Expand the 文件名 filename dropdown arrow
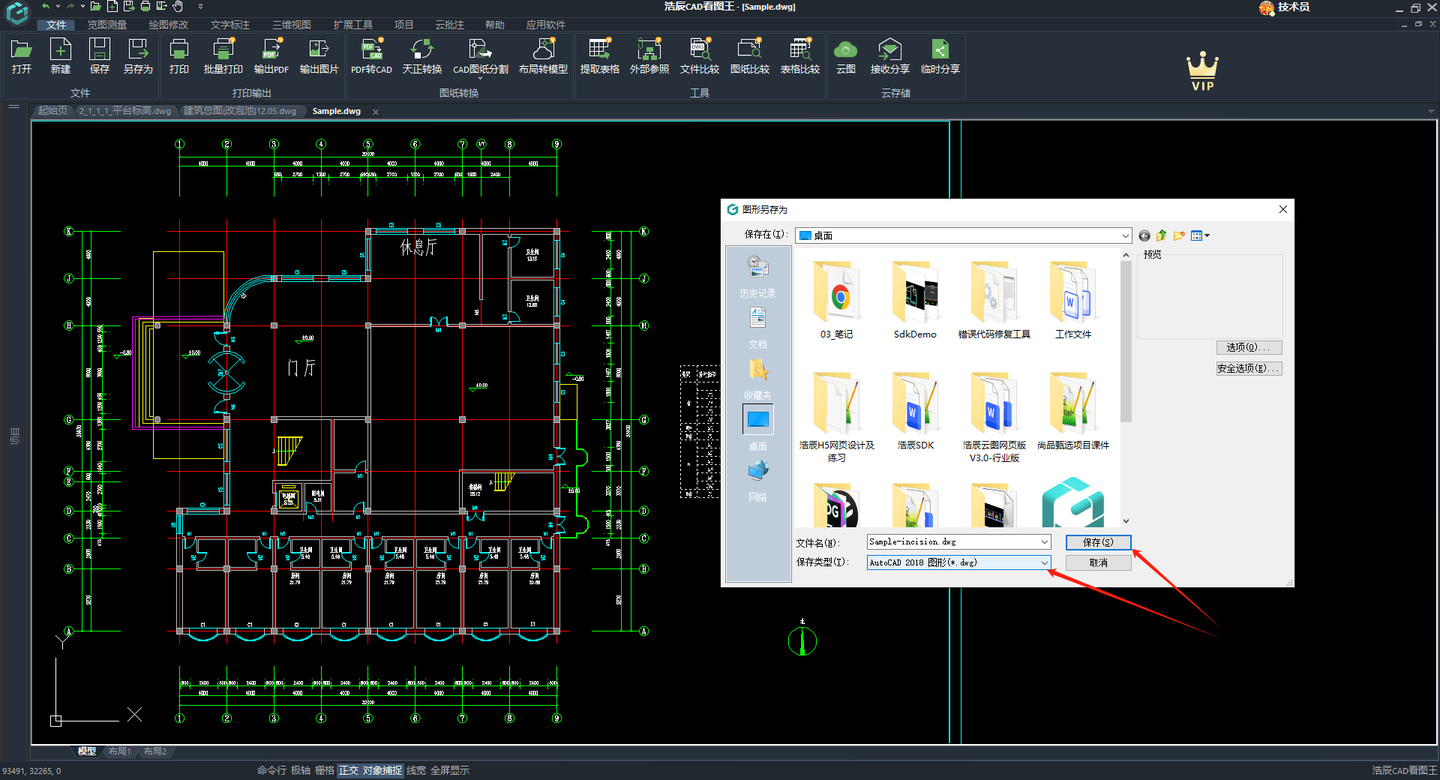1440x780 pixels. 1045,542
